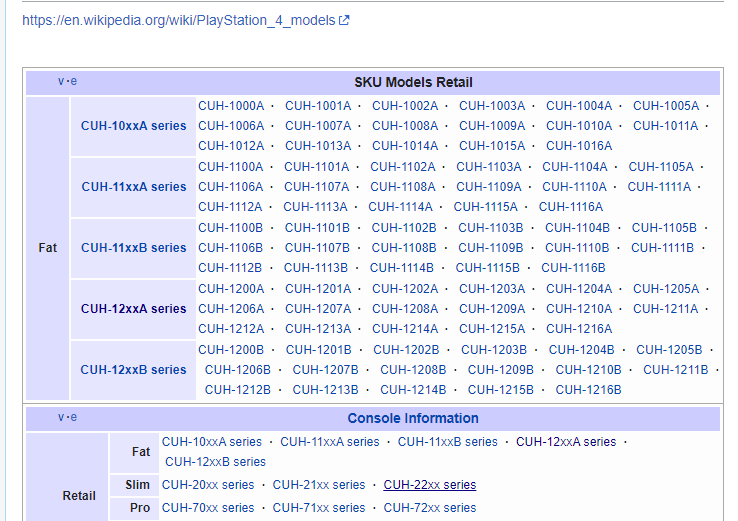Open the CUH-1210A model link
This screenshot has height=521, width=738.
click(x=579, y=309)
